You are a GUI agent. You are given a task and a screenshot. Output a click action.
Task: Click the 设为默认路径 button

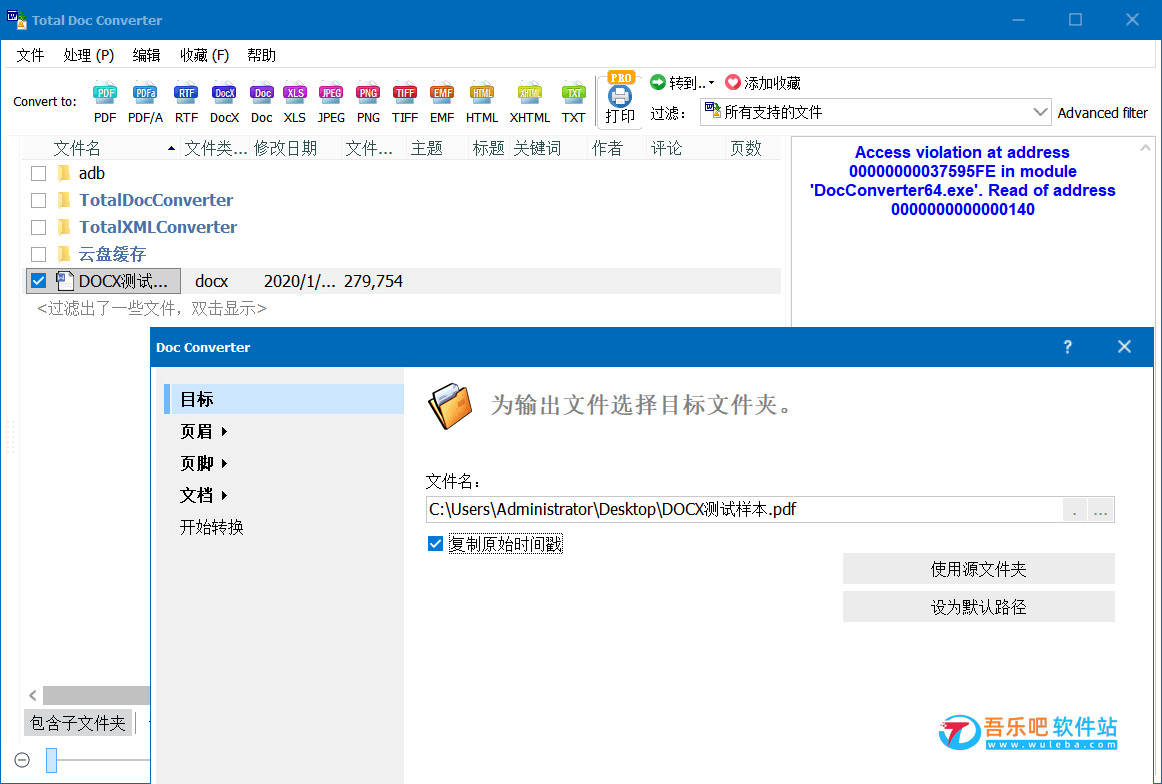pyautogui.click(x=978, y=607)
